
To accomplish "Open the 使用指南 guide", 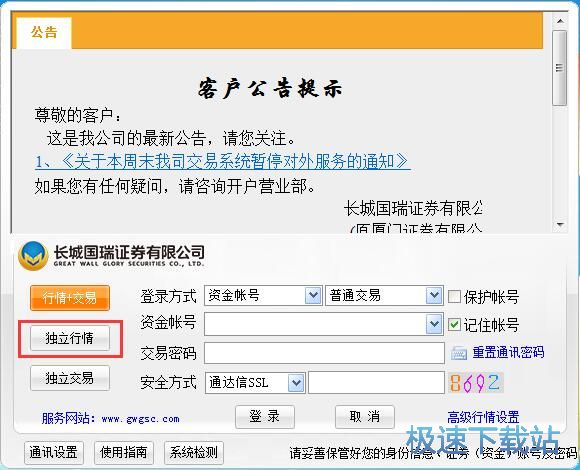I will (124, 452).
